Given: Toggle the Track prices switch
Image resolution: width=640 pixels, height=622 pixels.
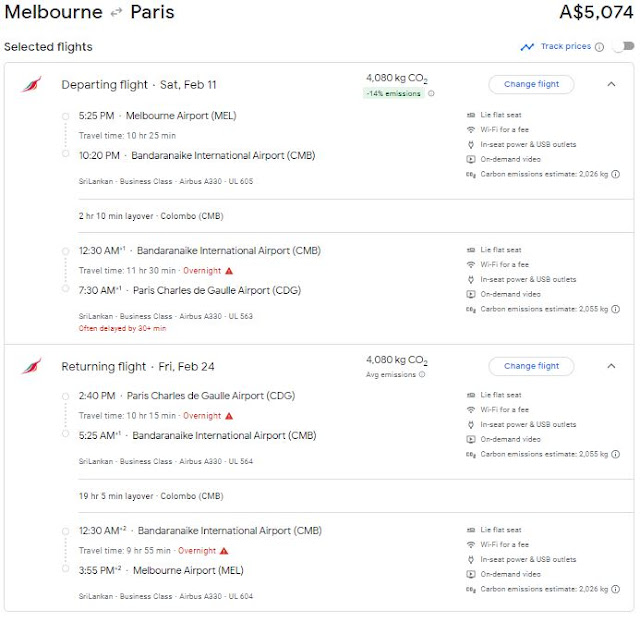Looking at the screenshot, I should pyautogui.click(x=623, y=47).
